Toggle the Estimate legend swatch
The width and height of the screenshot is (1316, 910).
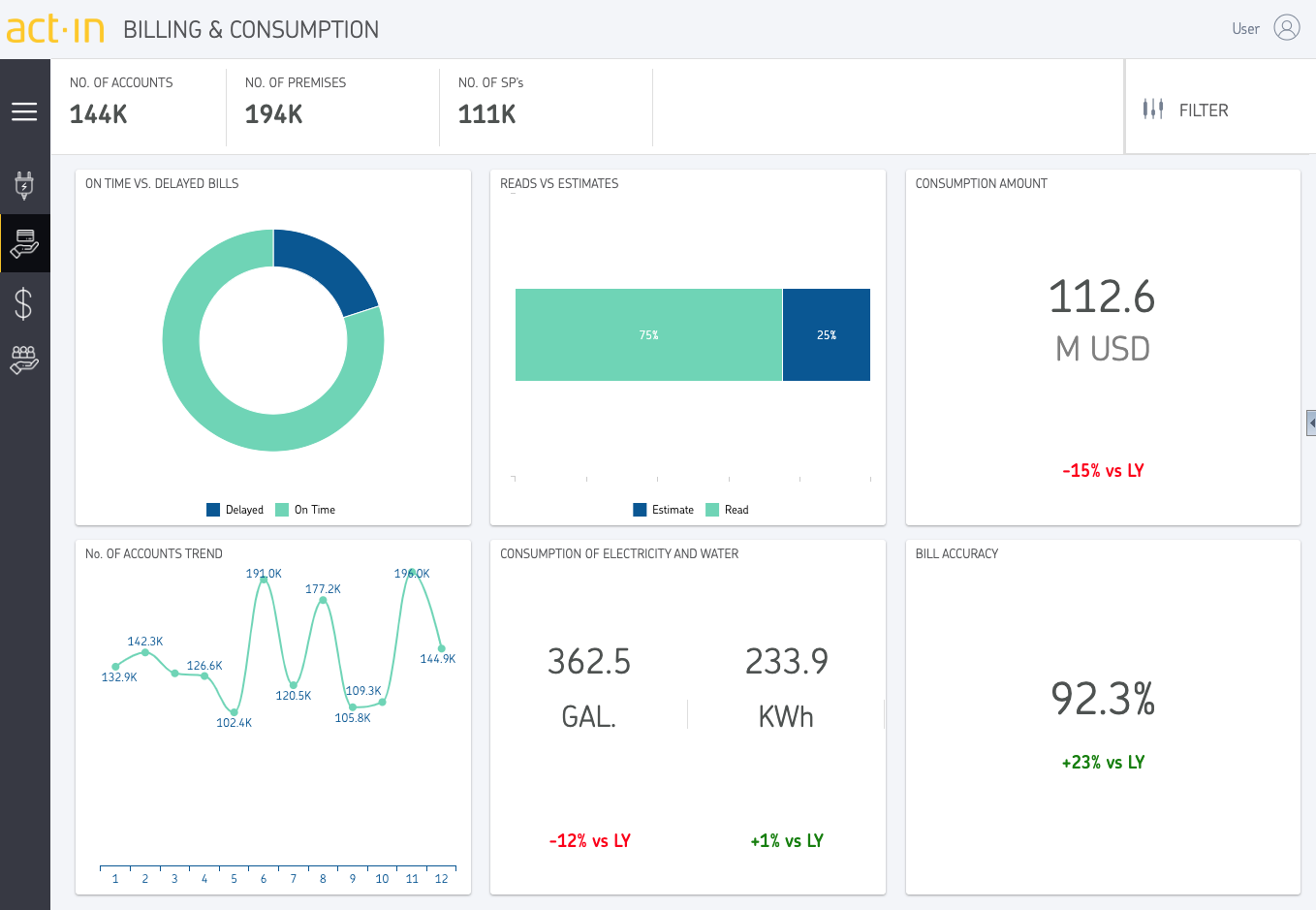[x=640, y=510]
